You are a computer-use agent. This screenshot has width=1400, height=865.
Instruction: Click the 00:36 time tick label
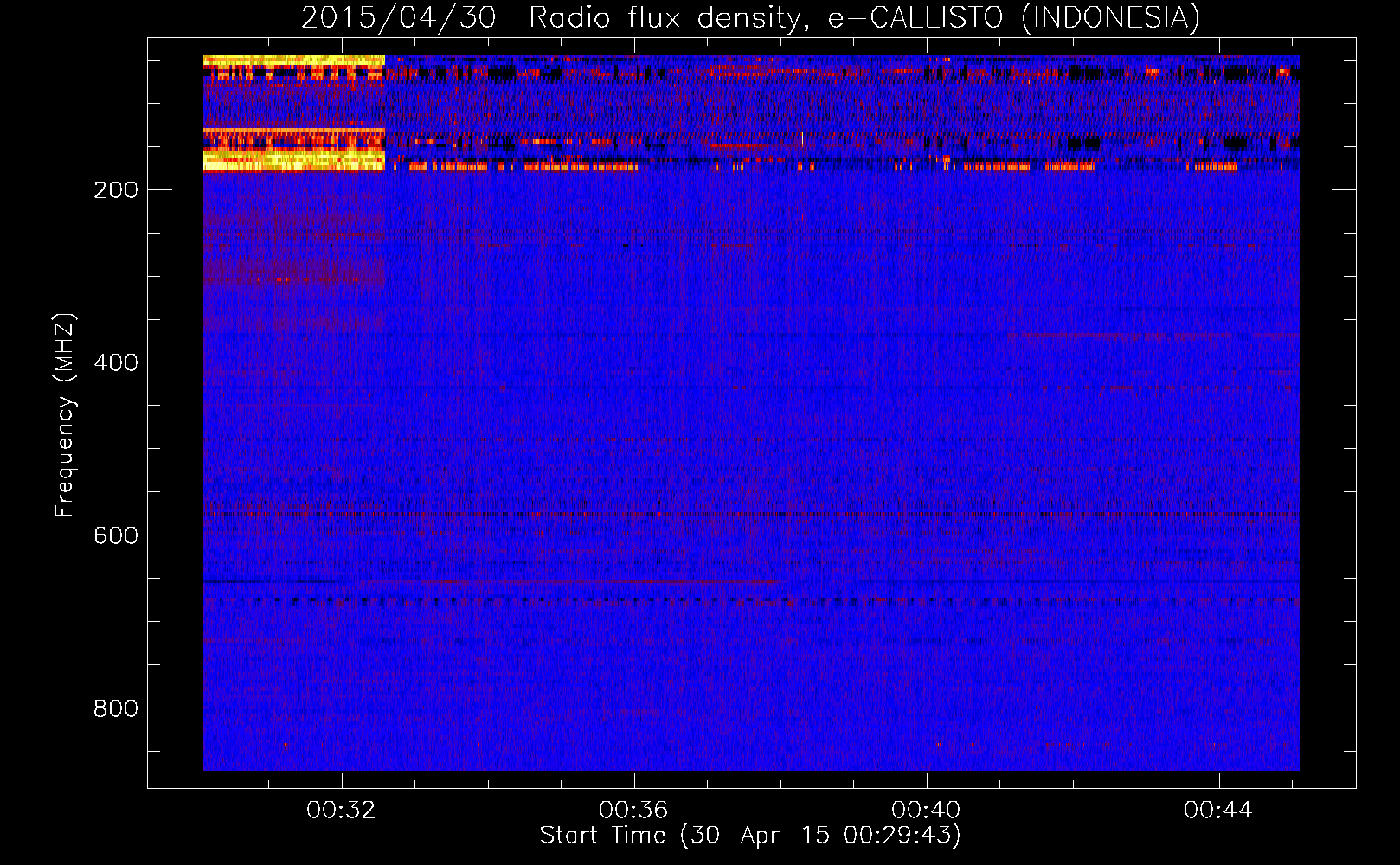pyautogui.click(x=633, y=811)
